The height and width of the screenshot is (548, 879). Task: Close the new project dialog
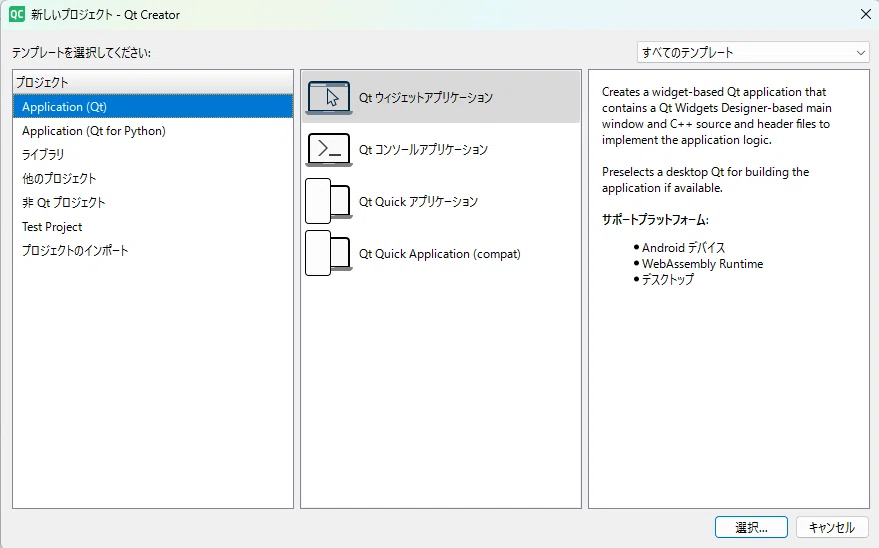(x=866, y=15)
